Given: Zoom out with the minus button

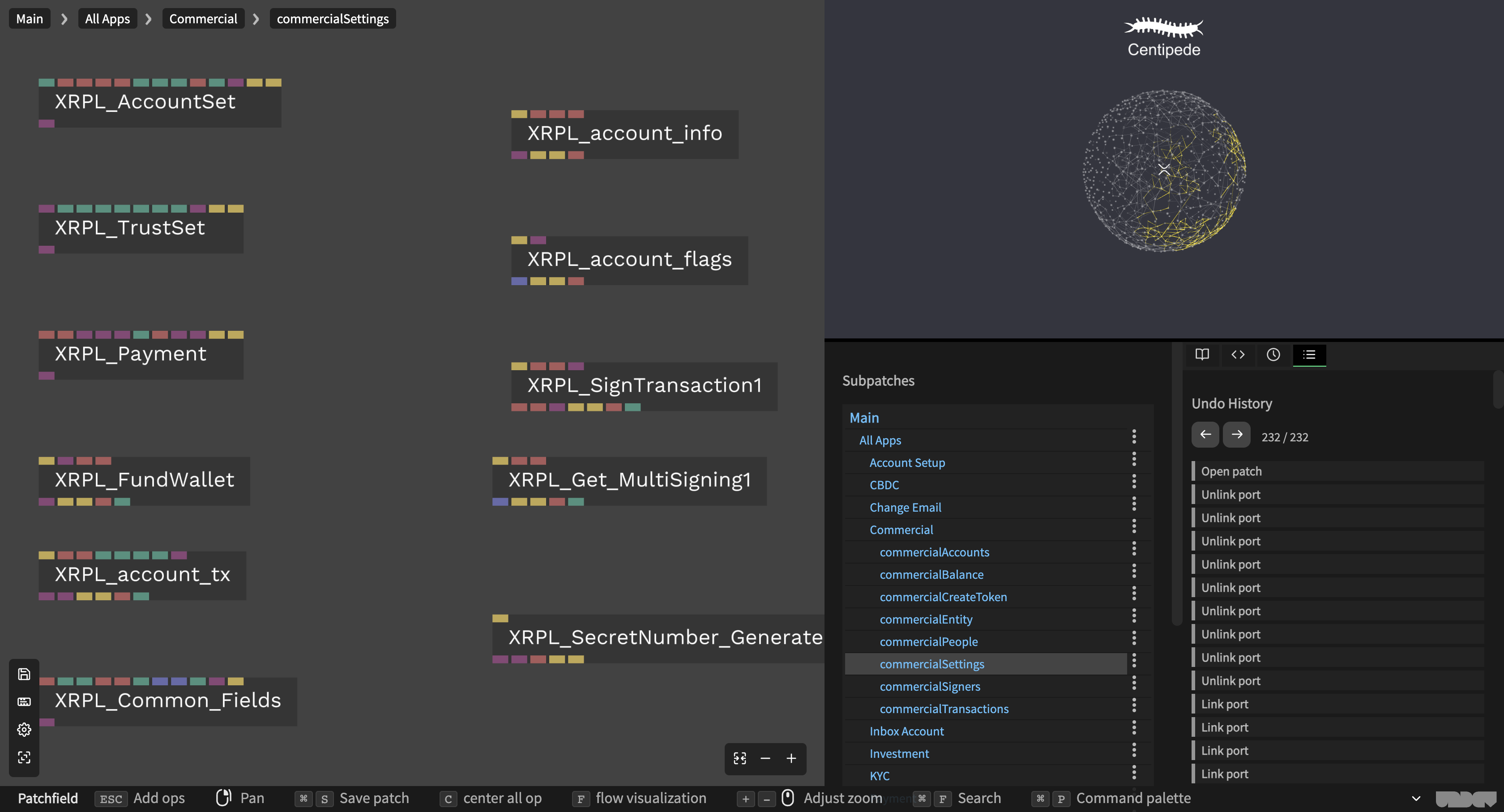Looking at the screenshot, I should pyautogui.click(x=765, y=758).
